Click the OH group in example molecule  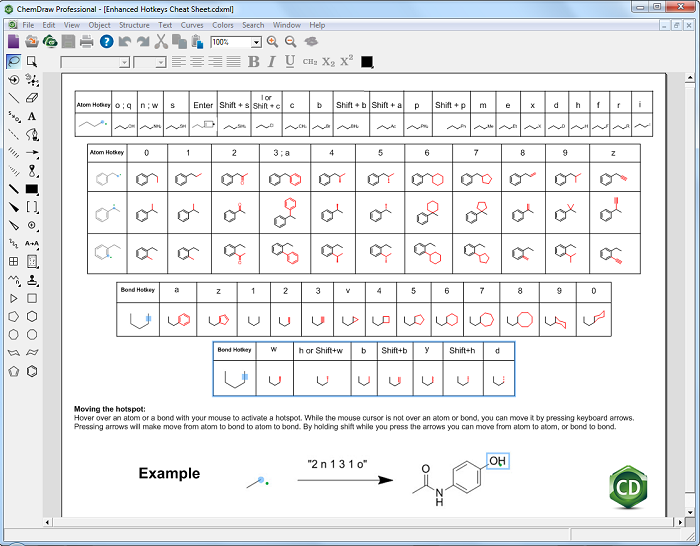[497, 461]
